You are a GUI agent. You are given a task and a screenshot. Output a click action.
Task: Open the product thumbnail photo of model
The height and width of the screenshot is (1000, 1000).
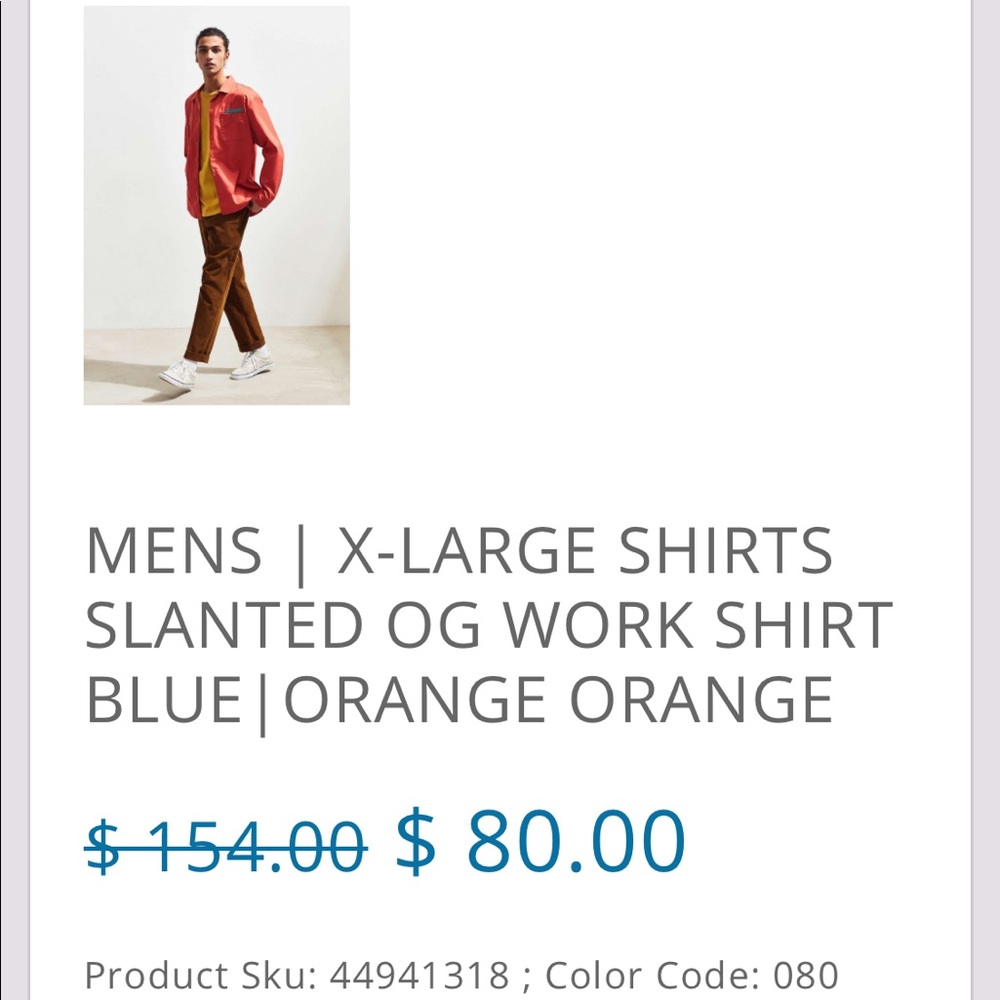click(x=216, y=205)
